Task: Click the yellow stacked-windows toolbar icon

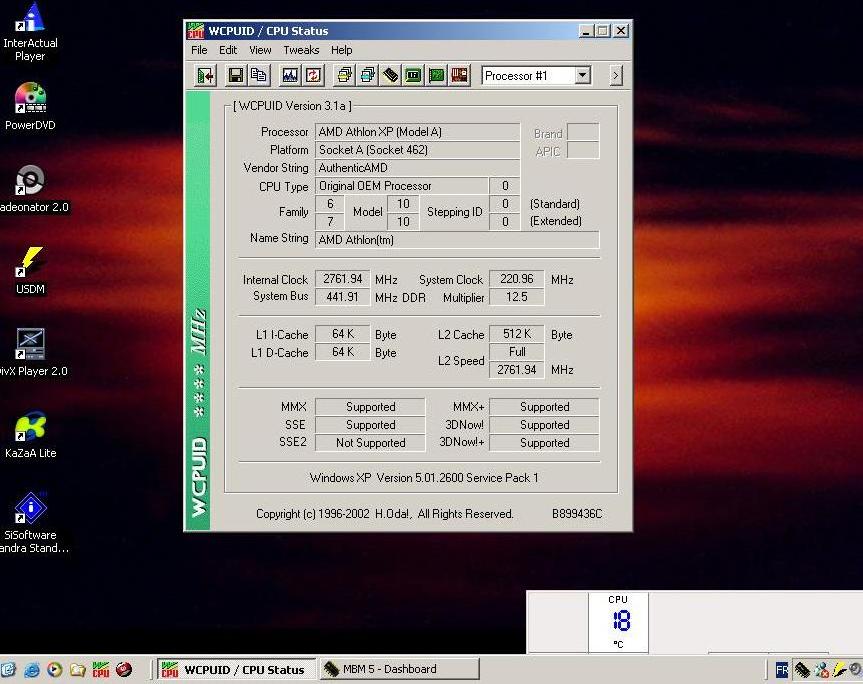Action: point(345,75)
